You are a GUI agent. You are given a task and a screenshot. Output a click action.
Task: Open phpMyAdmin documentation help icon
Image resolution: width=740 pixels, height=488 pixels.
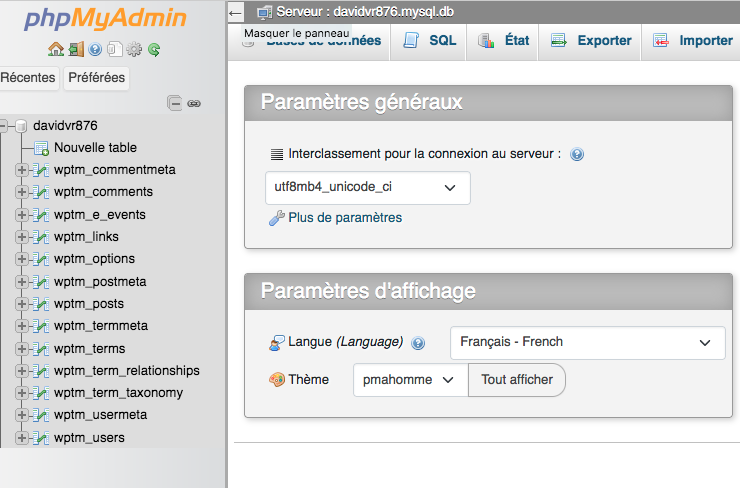tap(95, 49)
